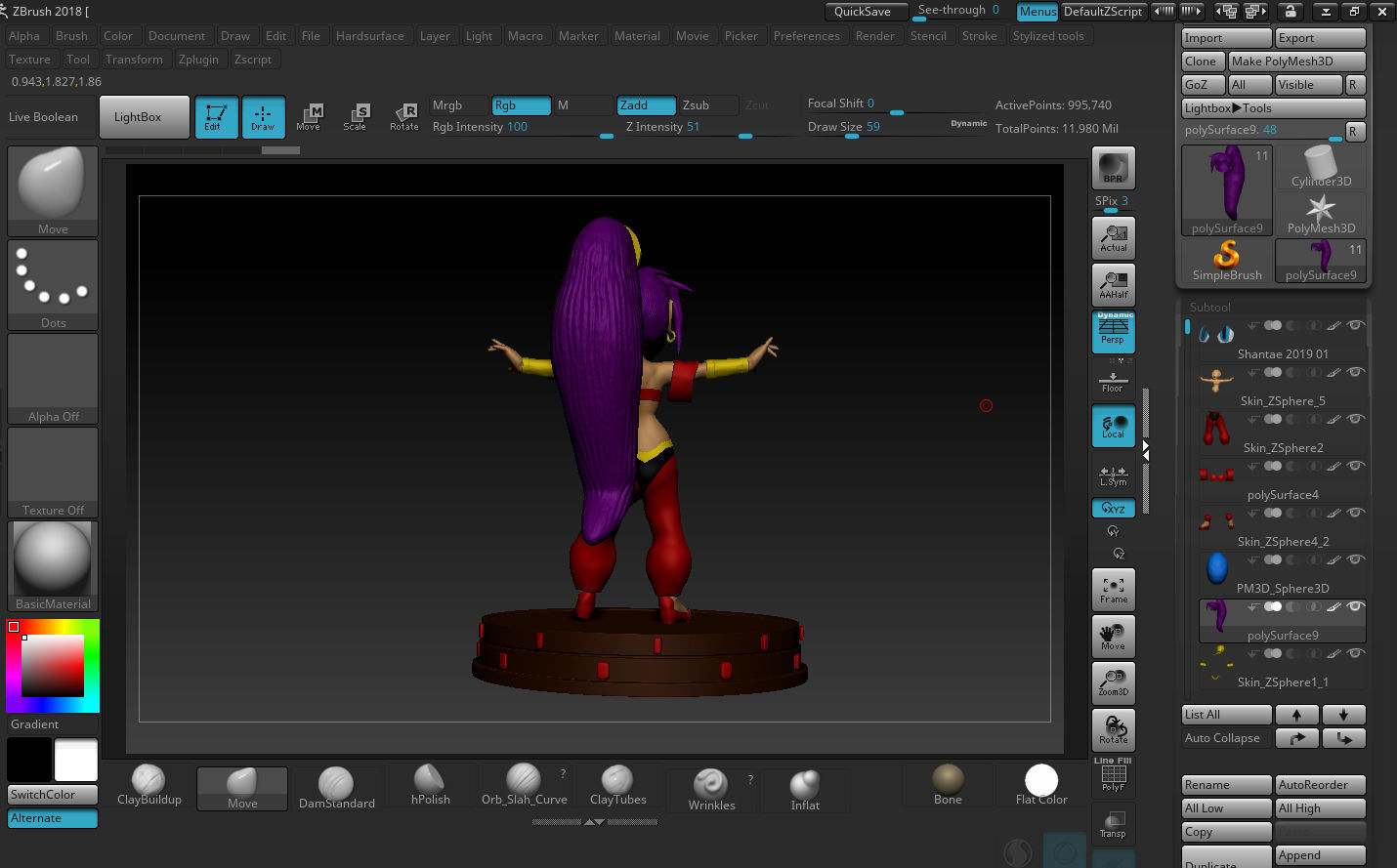Select the ClayTubes brush
Viewport: 1397px width, 868px height.
click(x=617, y=787)
